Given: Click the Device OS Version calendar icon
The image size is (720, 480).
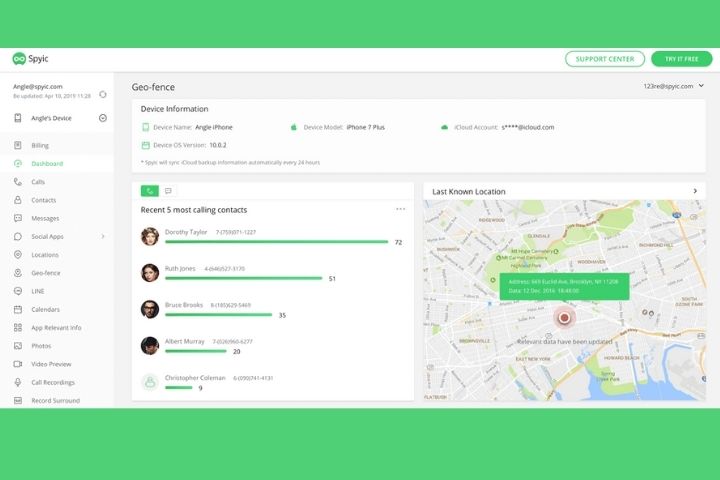Looking at the screenshot, I should point(146,145).
